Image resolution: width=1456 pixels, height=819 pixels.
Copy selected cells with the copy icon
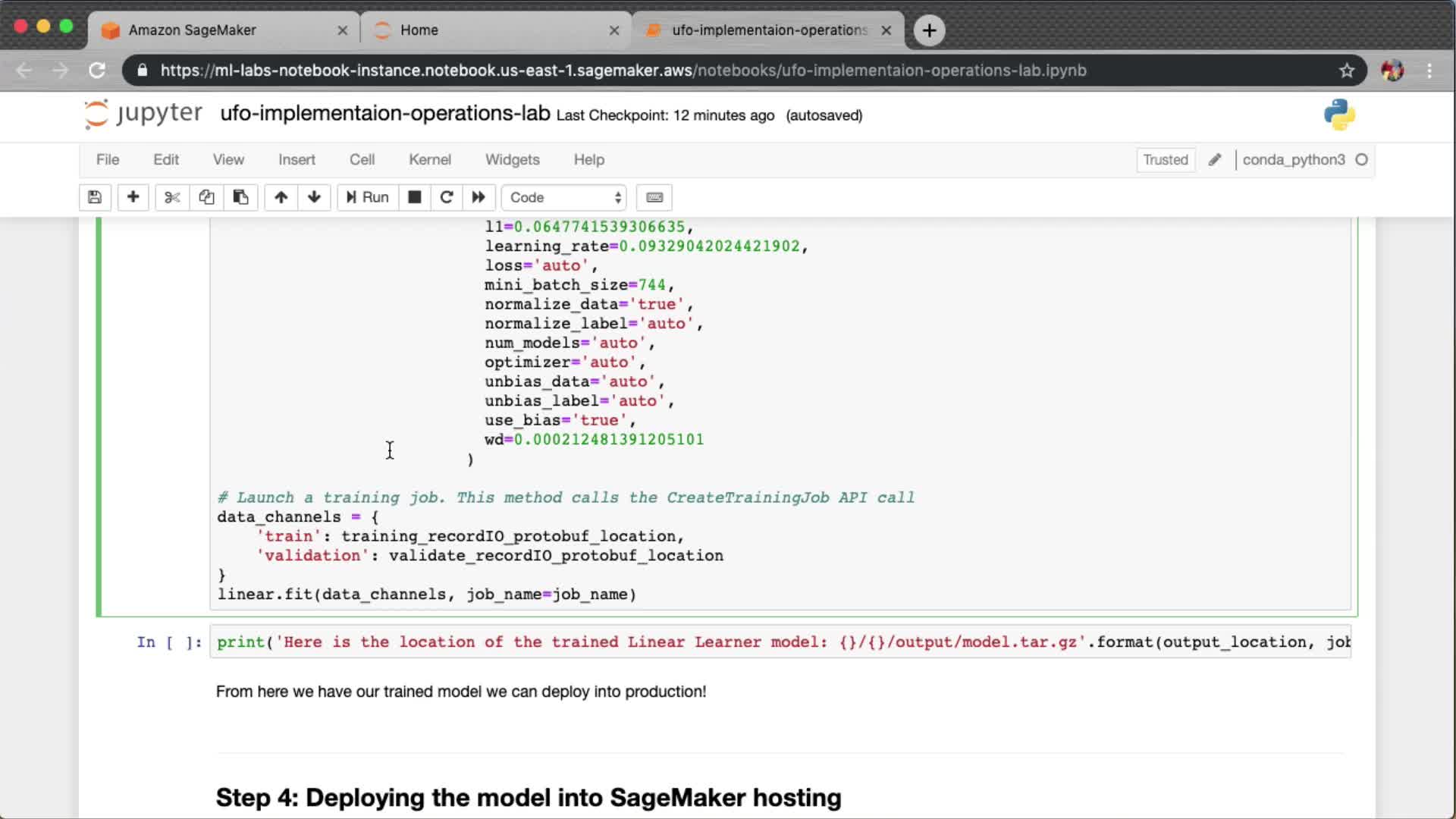tap(206, 197)
